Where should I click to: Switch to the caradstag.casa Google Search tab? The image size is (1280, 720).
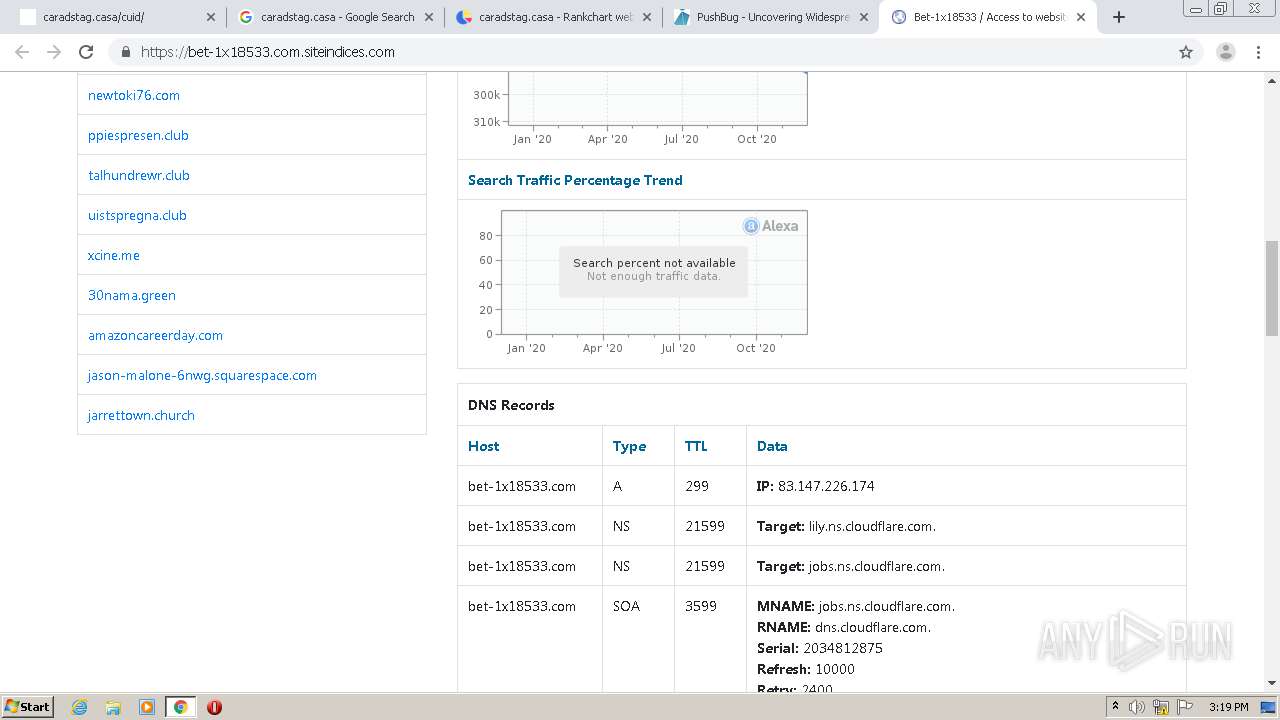[335, 17]
